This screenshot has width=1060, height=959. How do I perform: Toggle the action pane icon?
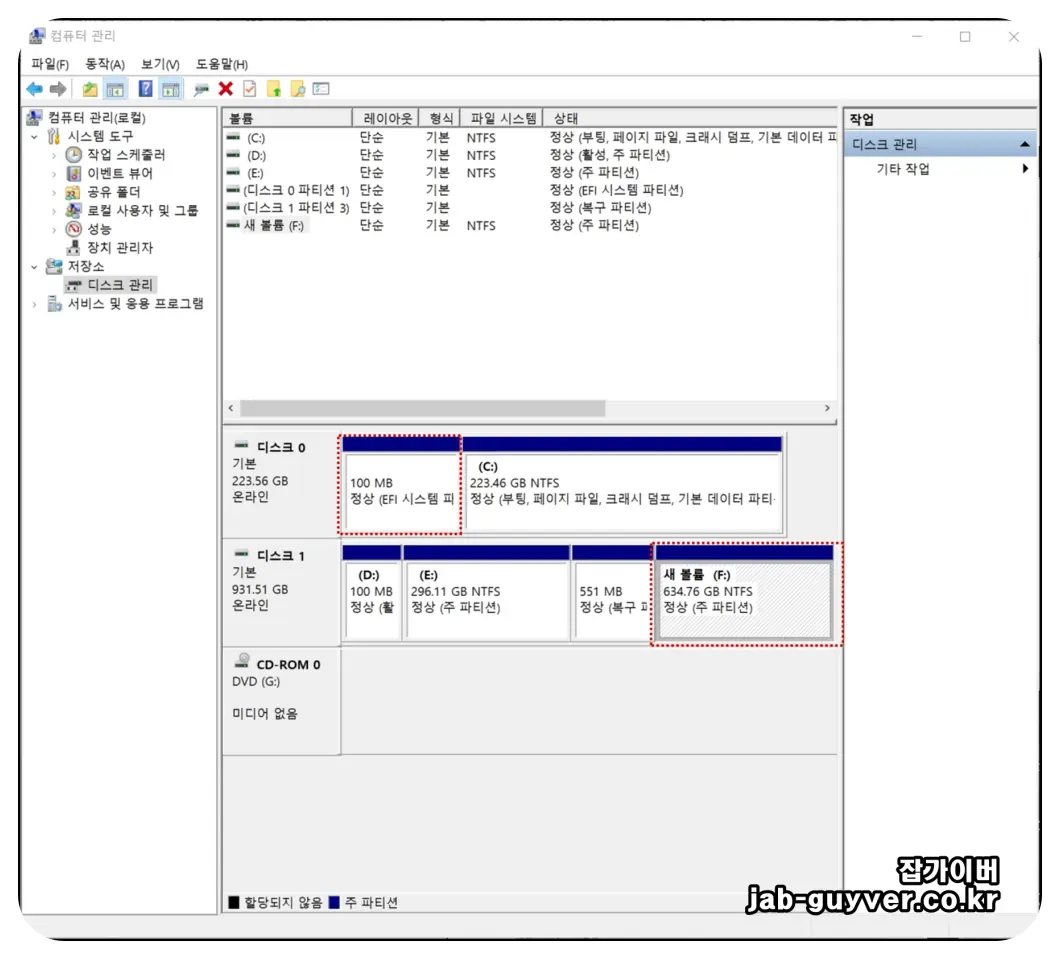click(x=170, y=89)
